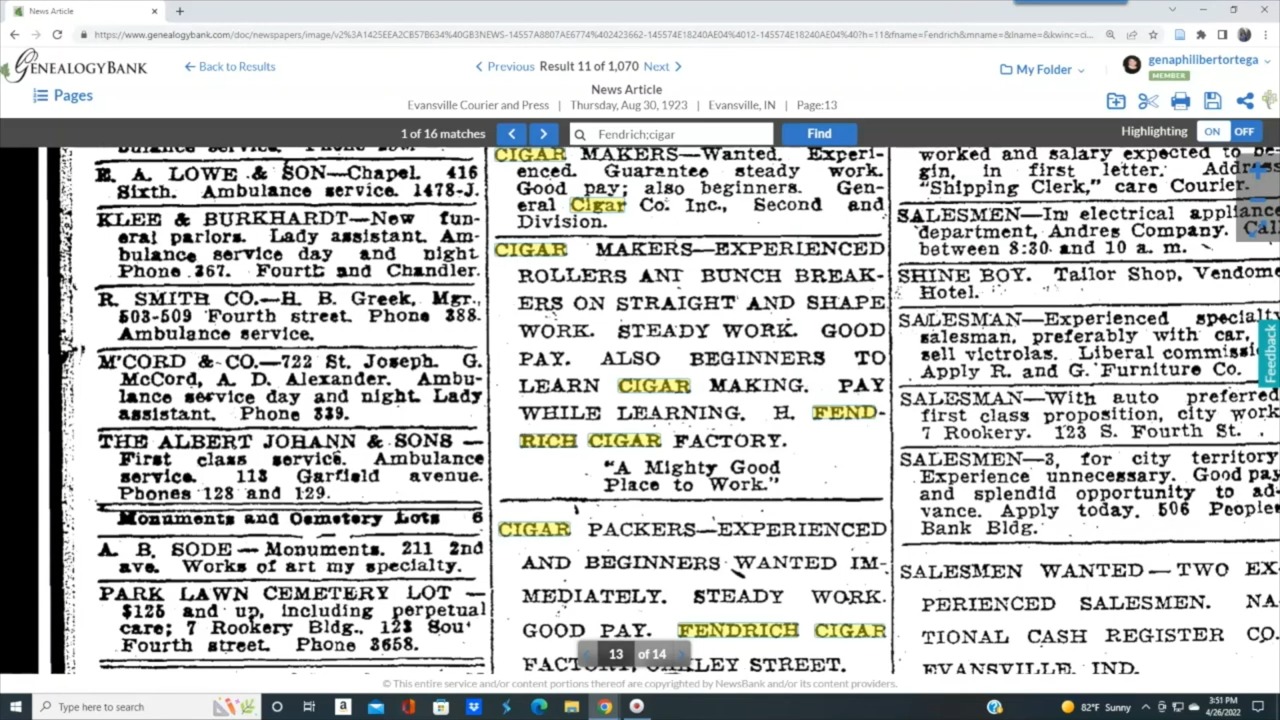The height and width of the screenshot is (720, 1280).
Task: Open the notification center icon
Action: [x=1258, y=707]
